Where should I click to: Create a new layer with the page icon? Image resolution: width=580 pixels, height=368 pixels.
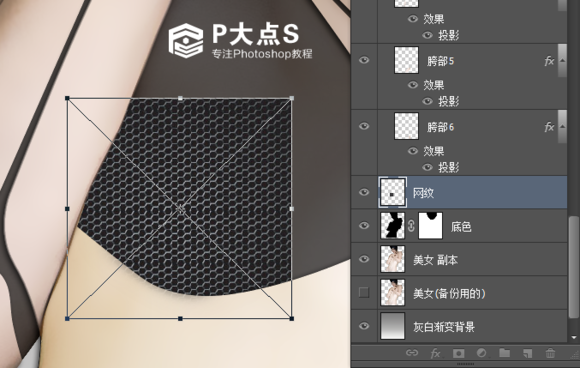click(x=527, y=353)
